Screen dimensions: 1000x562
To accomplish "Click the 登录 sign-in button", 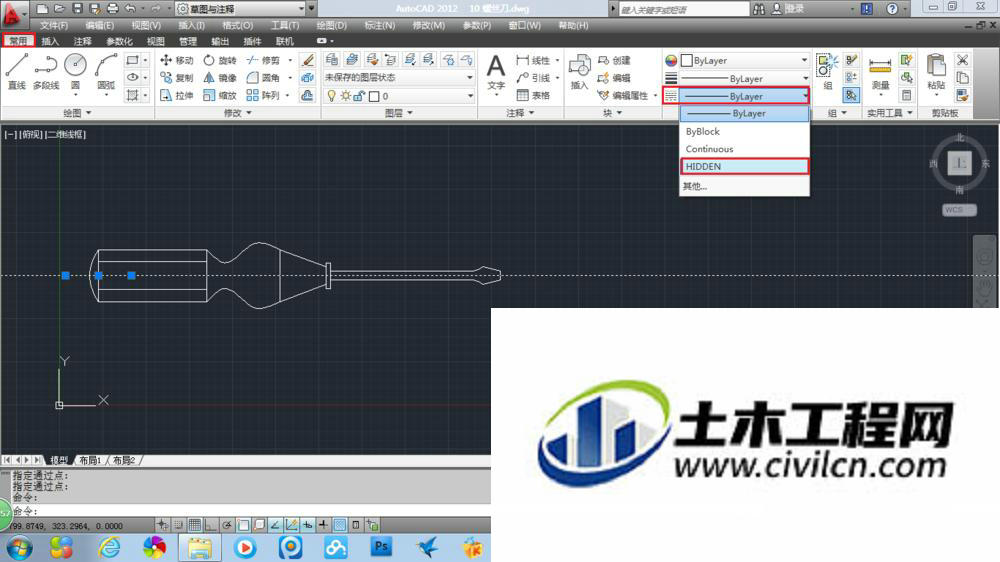I will coord(788,8).
